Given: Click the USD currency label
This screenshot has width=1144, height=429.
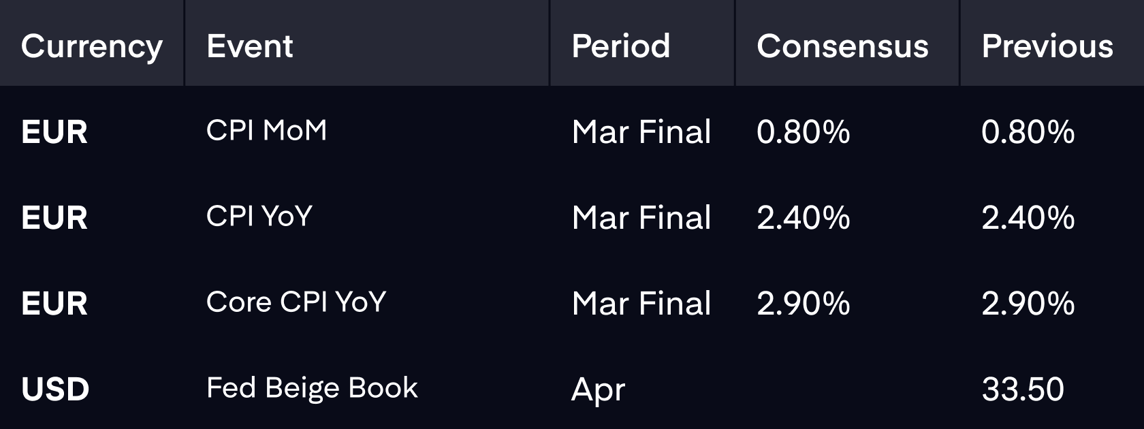Looking at the screenshot, I should pyautogui.click(x=55, y=389).
